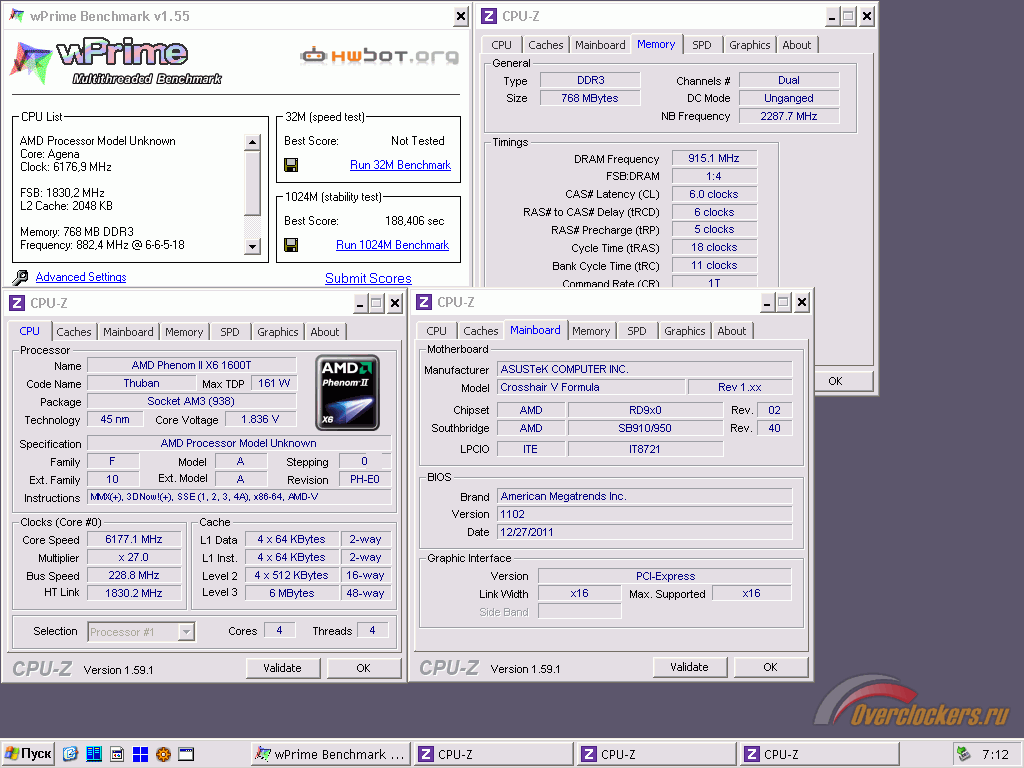The width and height of the screenshot is (1024, 768).
Task: Switch to wPrime Benchmark in the taskbar
Action: click(x=329, y=754)
